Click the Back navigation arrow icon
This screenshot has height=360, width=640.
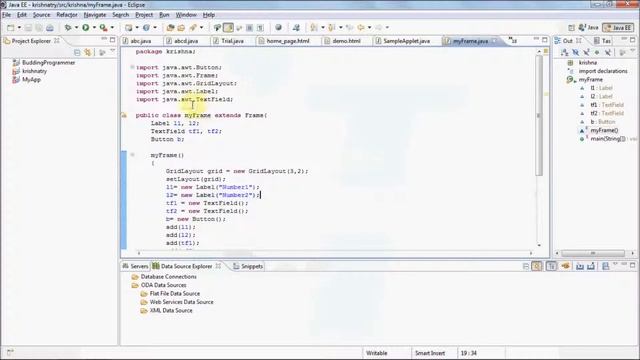pyautogui.click(x=361, y=28)
